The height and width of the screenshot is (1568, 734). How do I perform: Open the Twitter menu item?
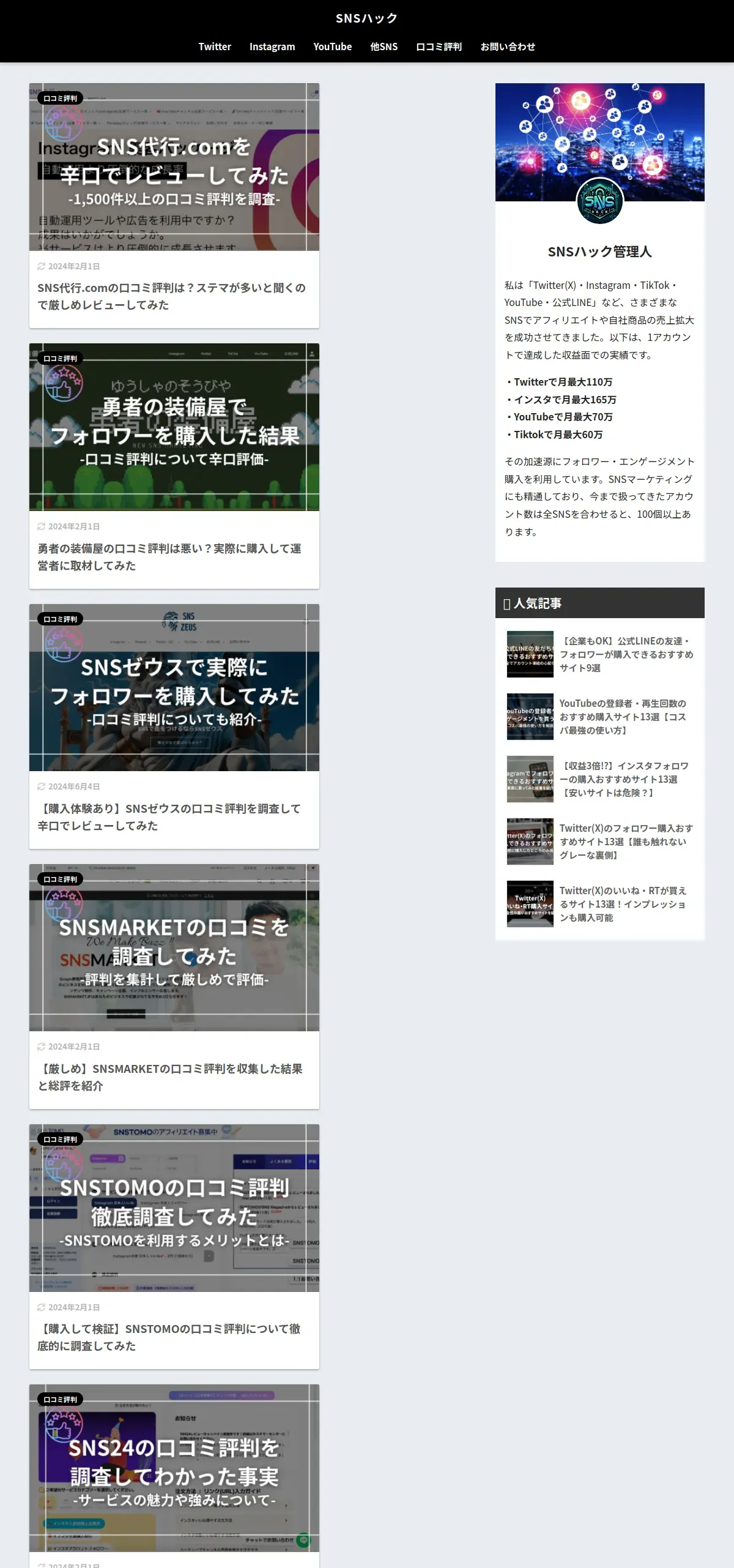215,47
